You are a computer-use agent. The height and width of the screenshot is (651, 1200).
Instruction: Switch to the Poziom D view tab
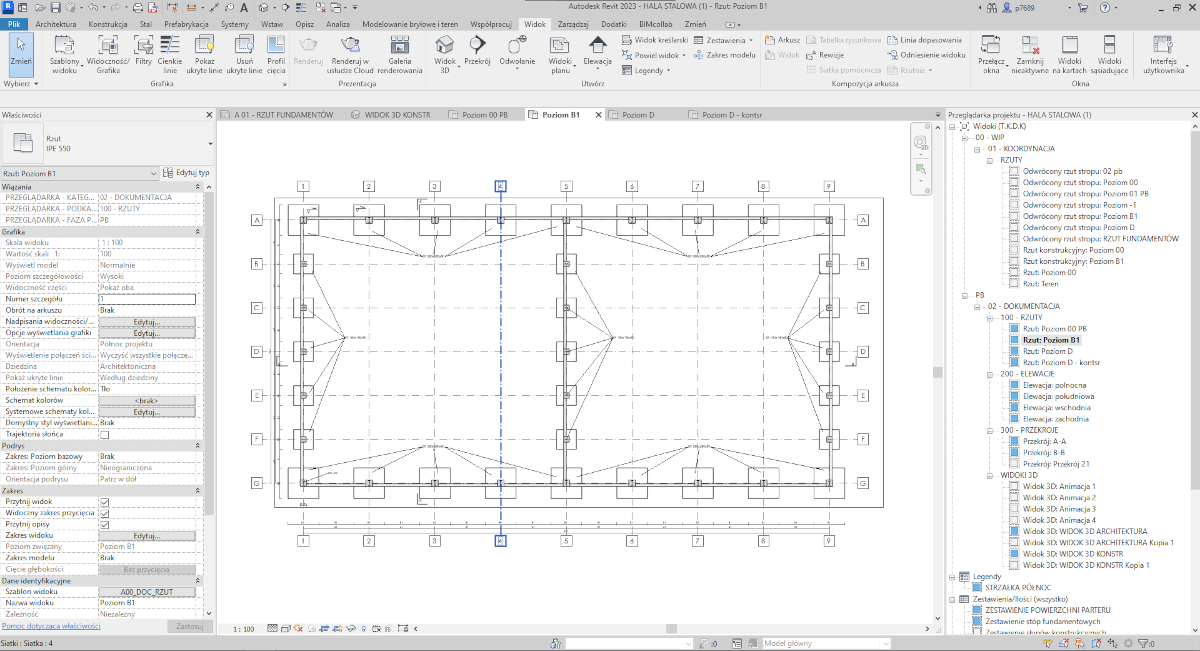[x=638, y=115]
